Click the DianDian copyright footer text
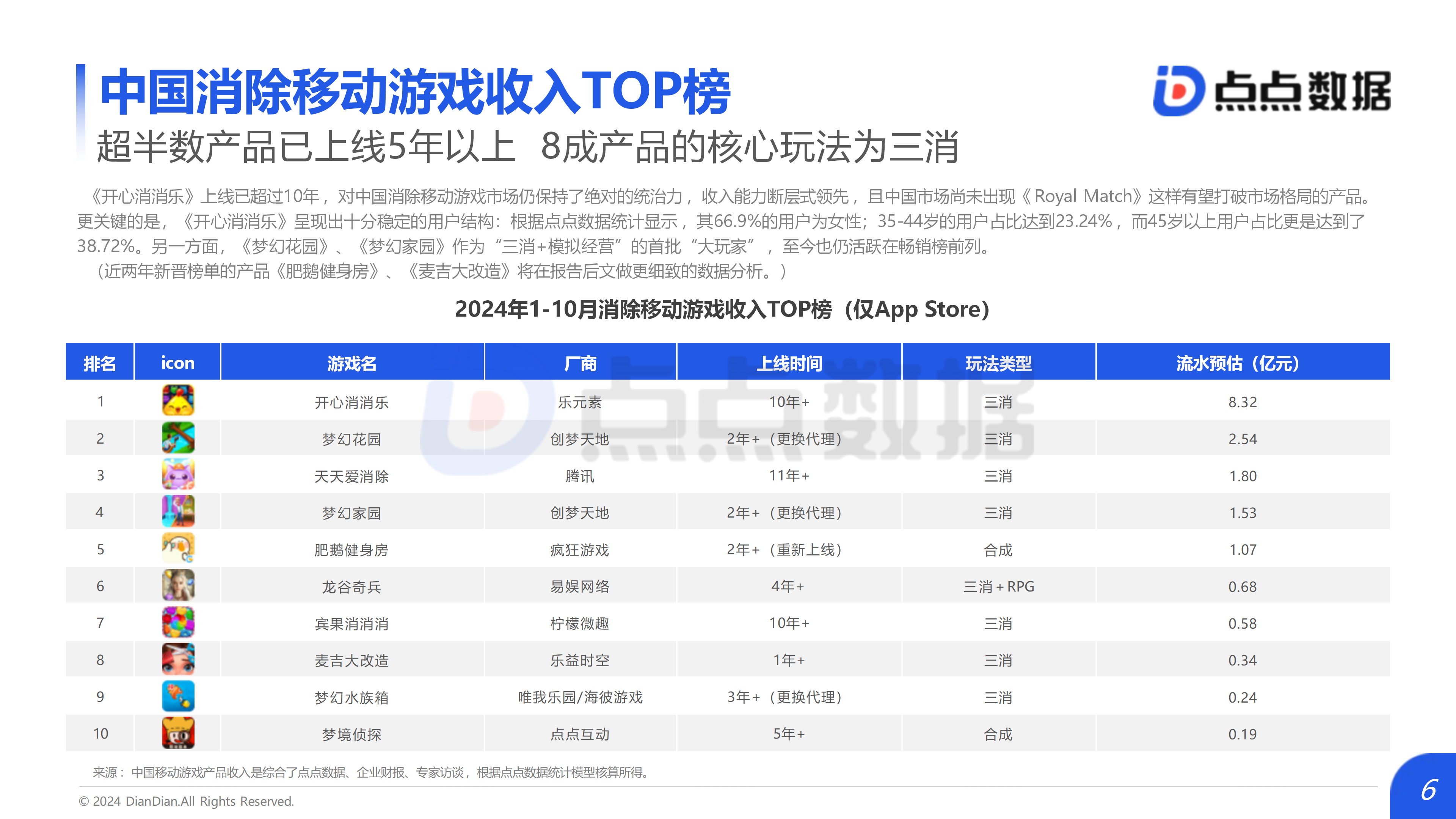The image size is (1456, 819). [187, 801]
